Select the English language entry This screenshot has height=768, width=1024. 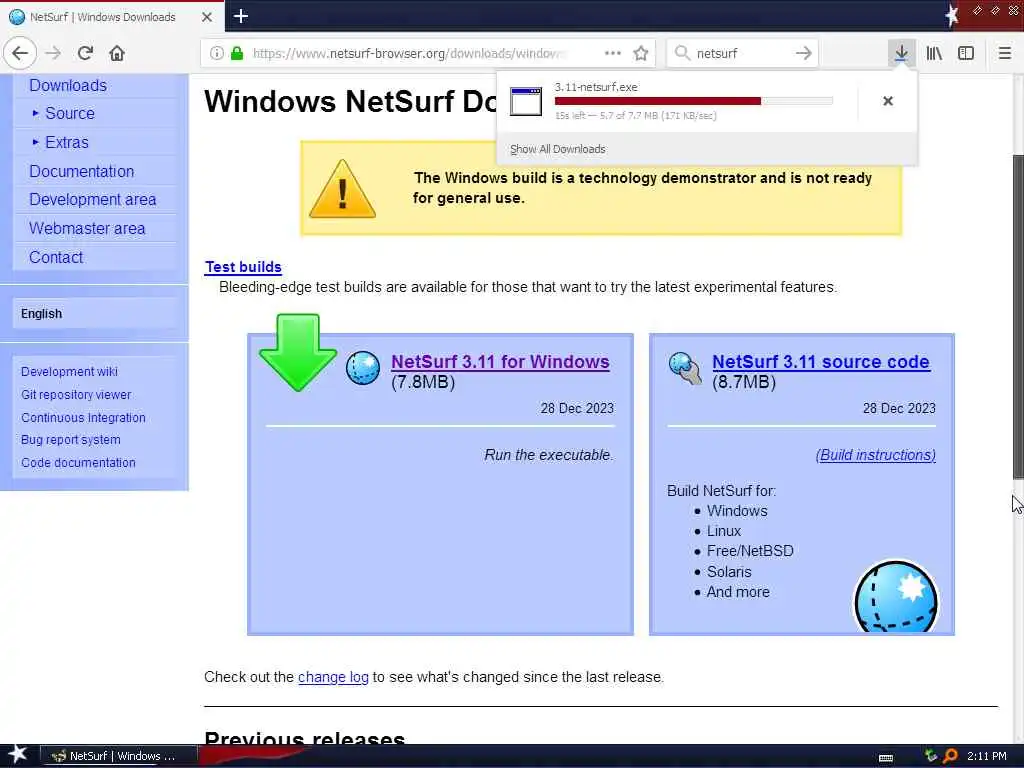click(41, 313)
